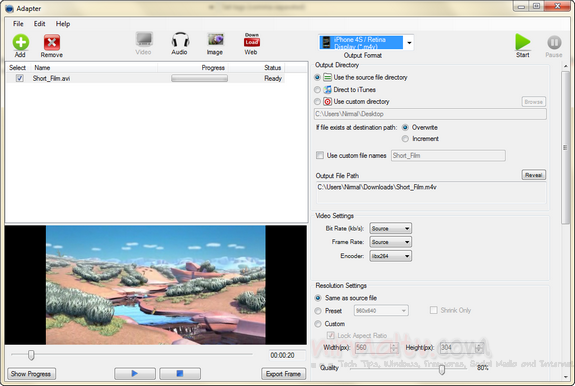Click the video seek slider handle
The width and height of the screenshot is (575, 386).
tap(31, 354)
